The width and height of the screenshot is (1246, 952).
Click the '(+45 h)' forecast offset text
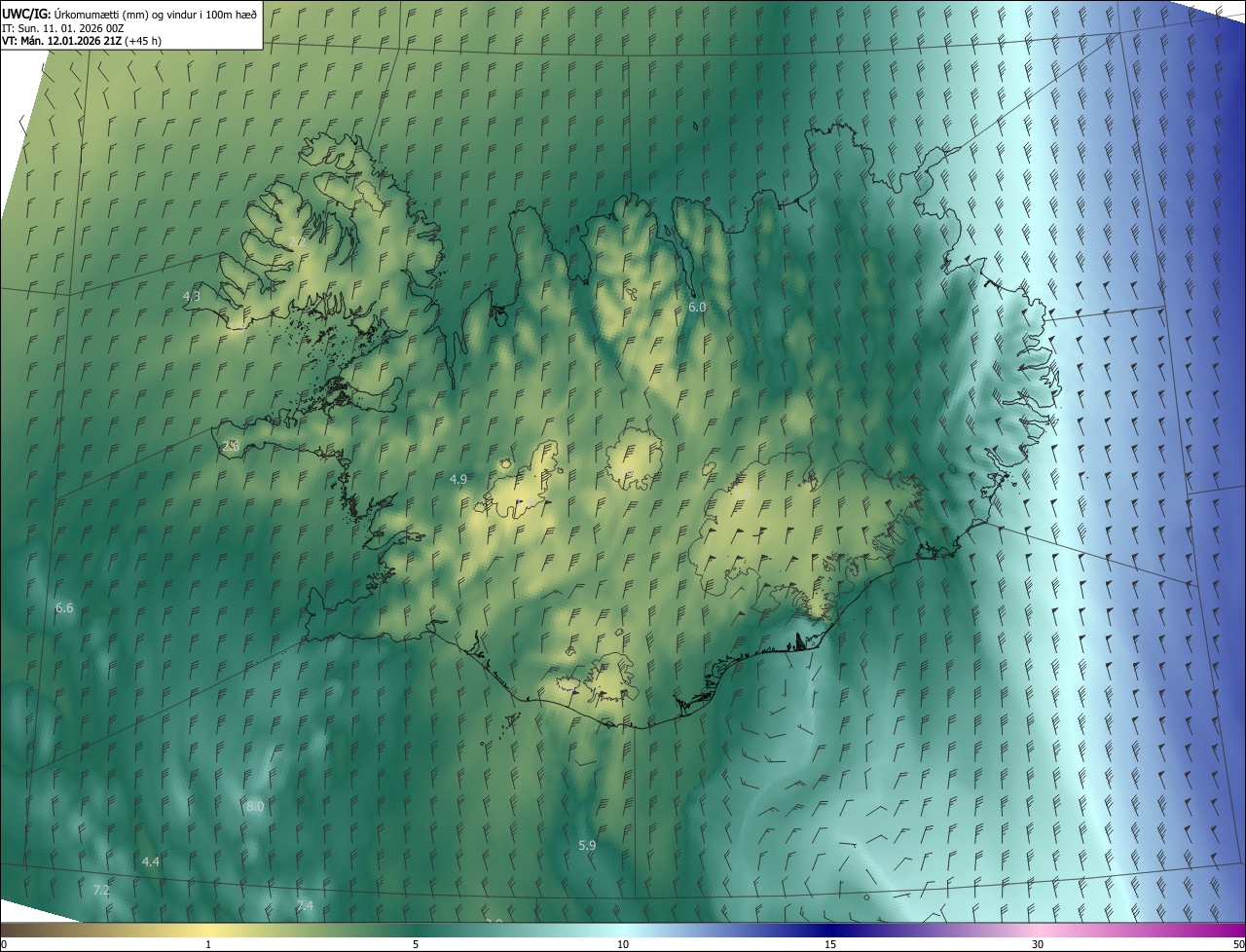coord(142,41)
